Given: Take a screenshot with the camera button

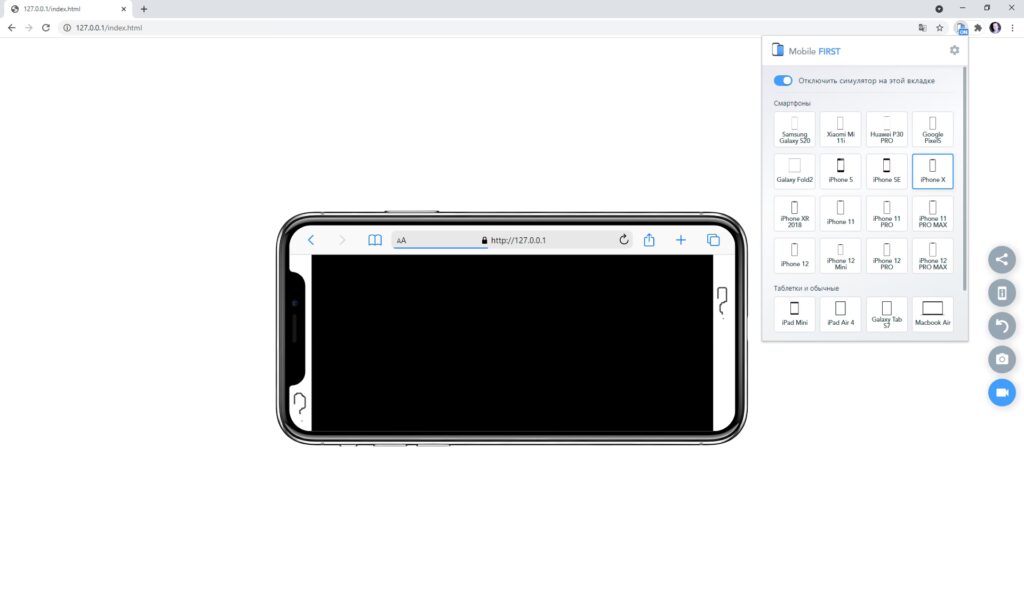Looking at the screenshot, I should 1002,359.
